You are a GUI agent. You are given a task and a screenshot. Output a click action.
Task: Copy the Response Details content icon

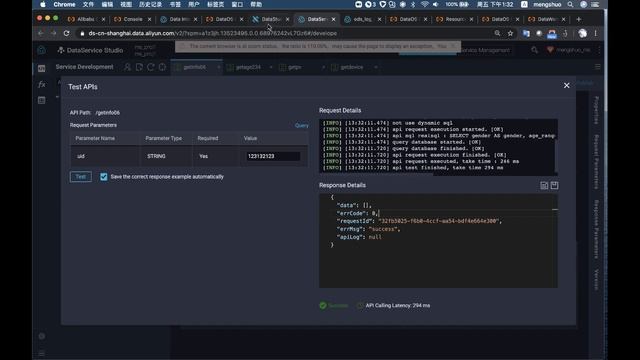(x=544, y=185)
